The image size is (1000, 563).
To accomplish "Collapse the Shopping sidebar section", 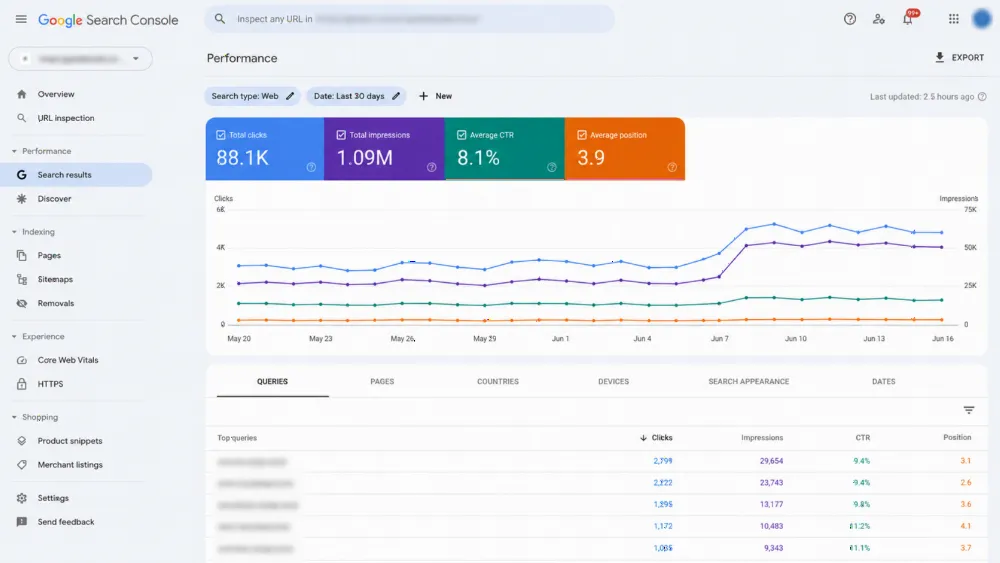I will (14, 417).
